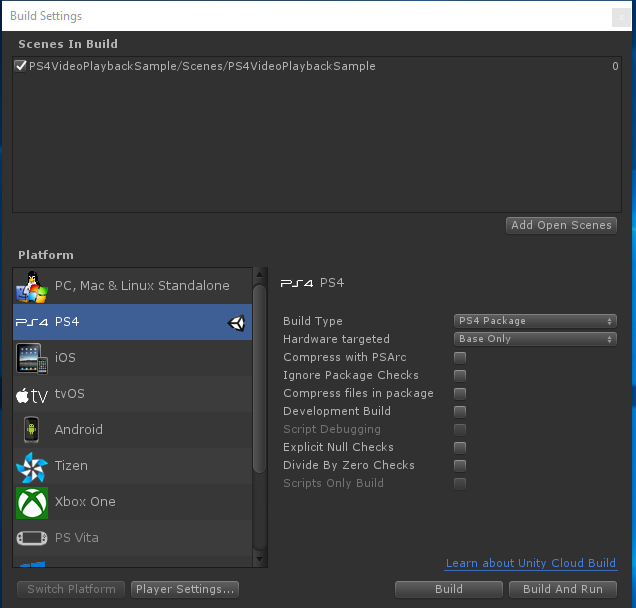Click the Build Type label
The height and width of the screenshot is (608, 636).
313,321
